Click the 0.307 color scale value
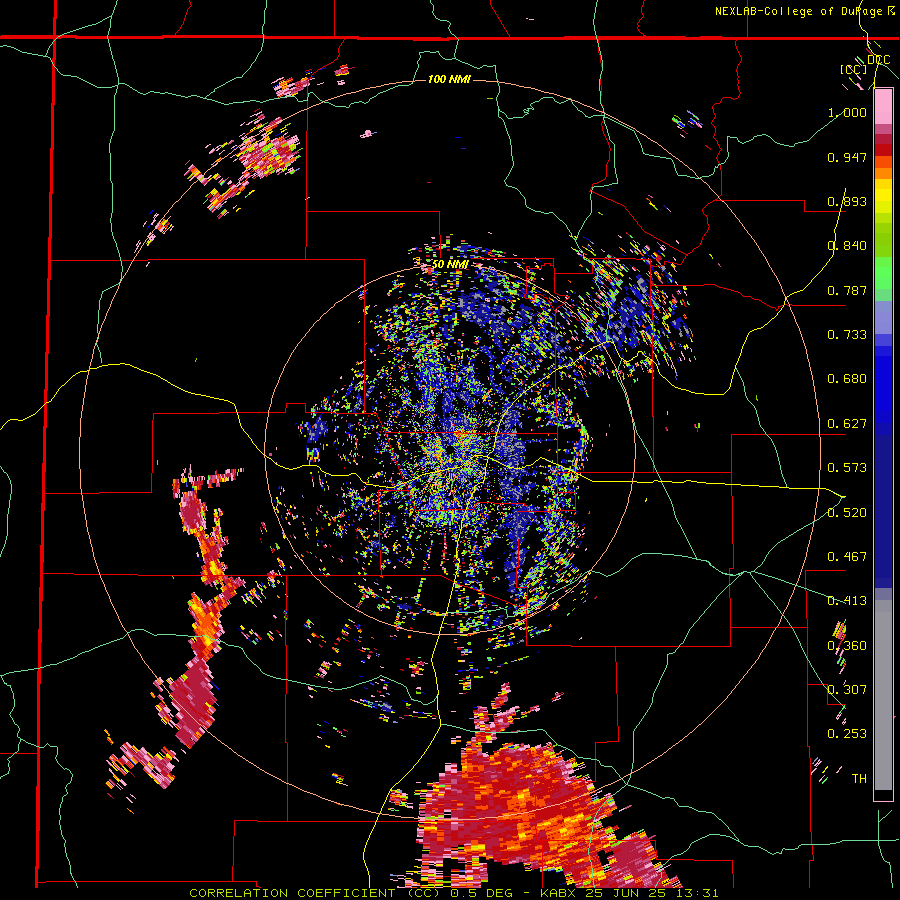Screen dimensions: 900x900 [x=847, y=690]
